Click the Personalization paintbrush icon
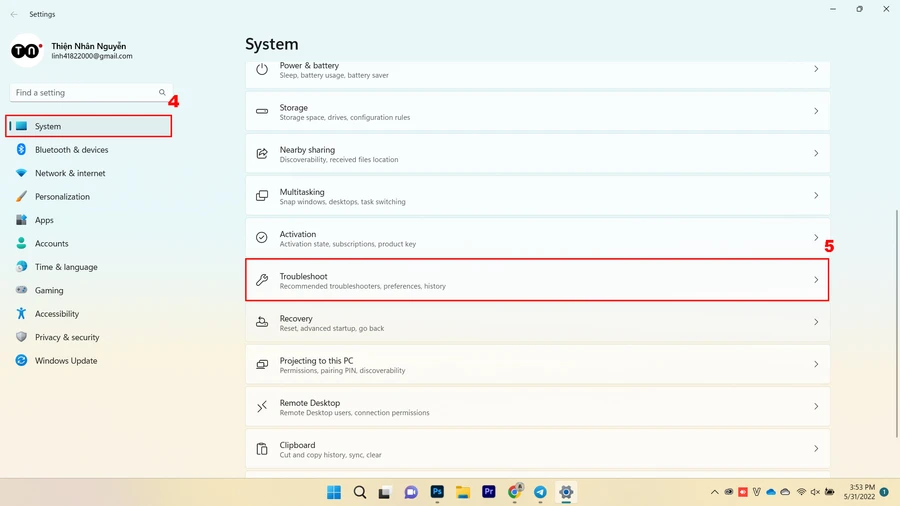The width and height of the screenshot is (900, 506). (21, 196)
